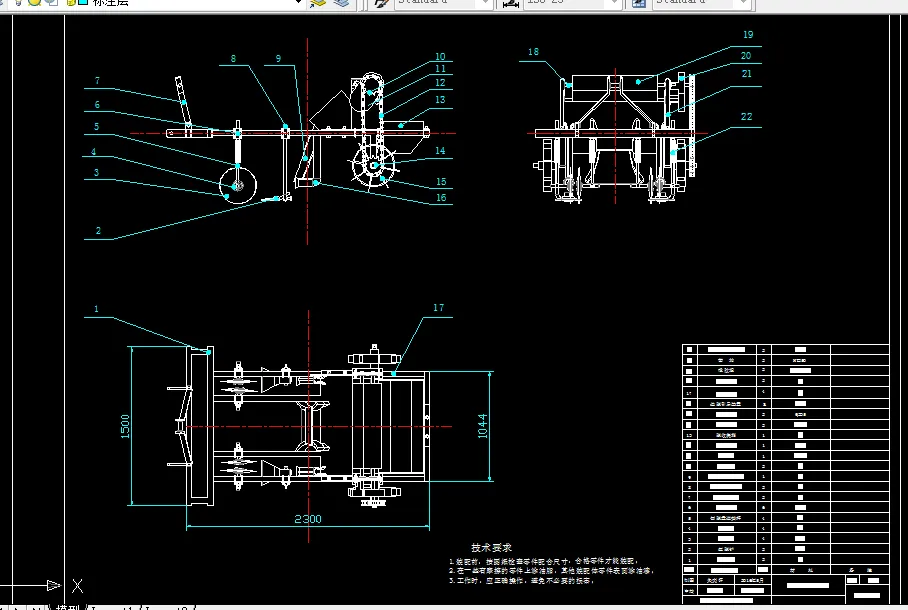The height and width of the screenshot is (610, 908).
Task: Select part callout number 2
Action: click(98, 231)
